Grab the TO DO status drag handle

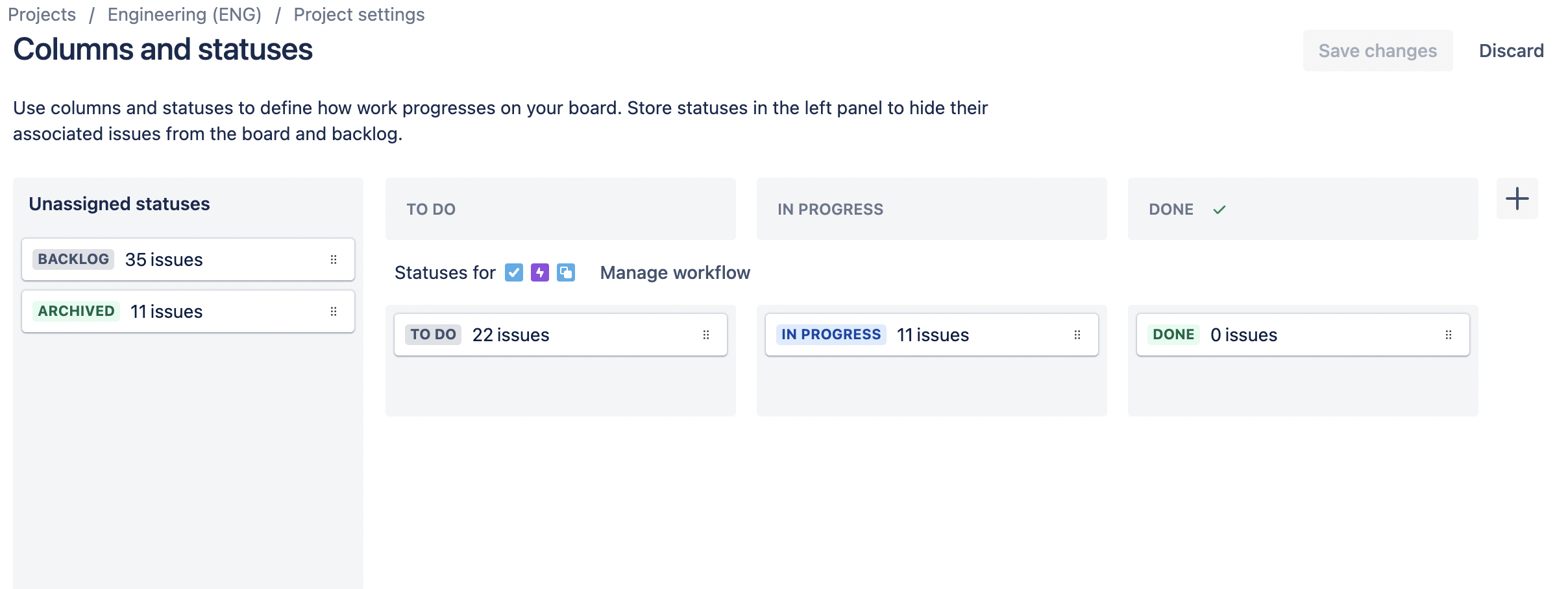706,335
